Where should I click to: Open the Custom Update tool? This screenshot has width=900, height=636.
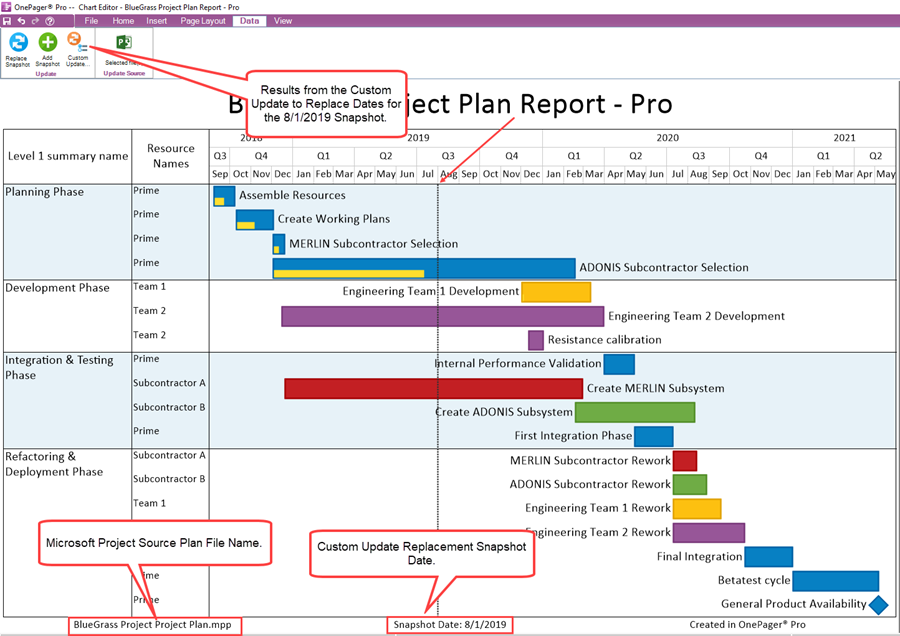click(x=76, y=42)
